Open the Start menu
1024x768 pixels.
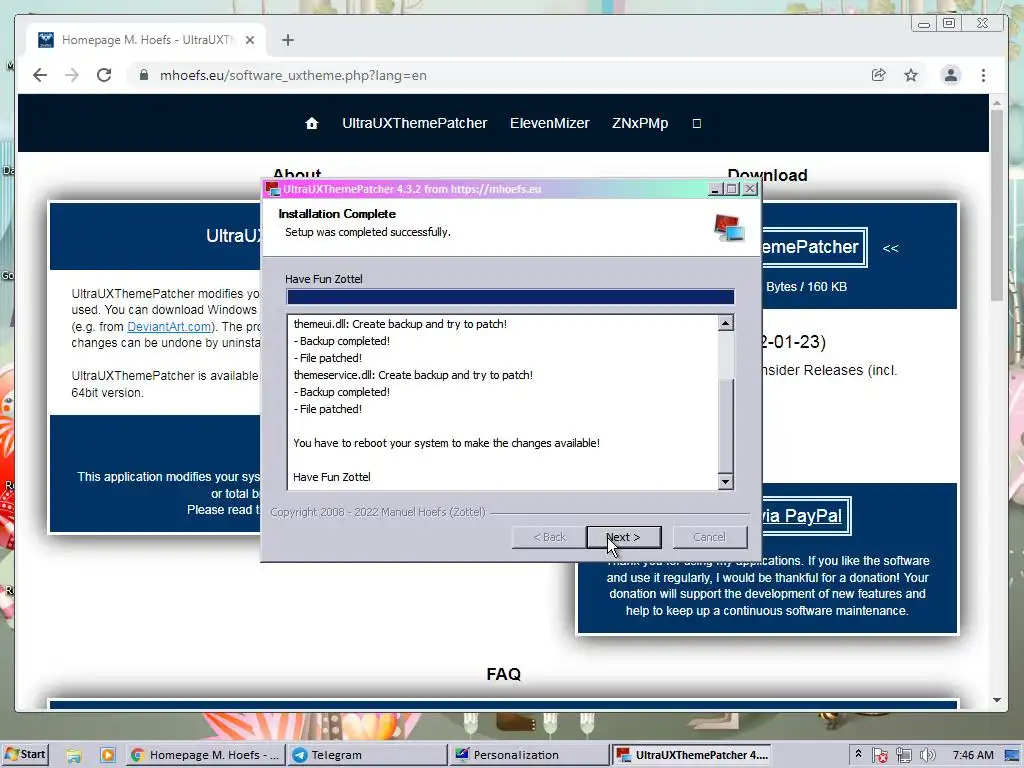point(25,754)
